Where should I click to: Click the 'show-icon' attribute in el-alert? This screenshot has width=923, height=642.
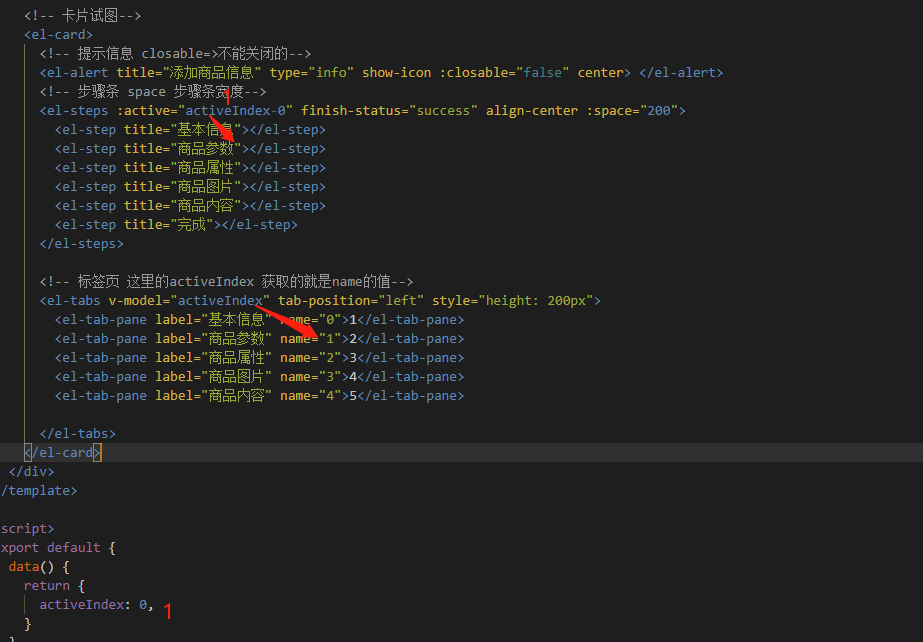coord(397,72)
